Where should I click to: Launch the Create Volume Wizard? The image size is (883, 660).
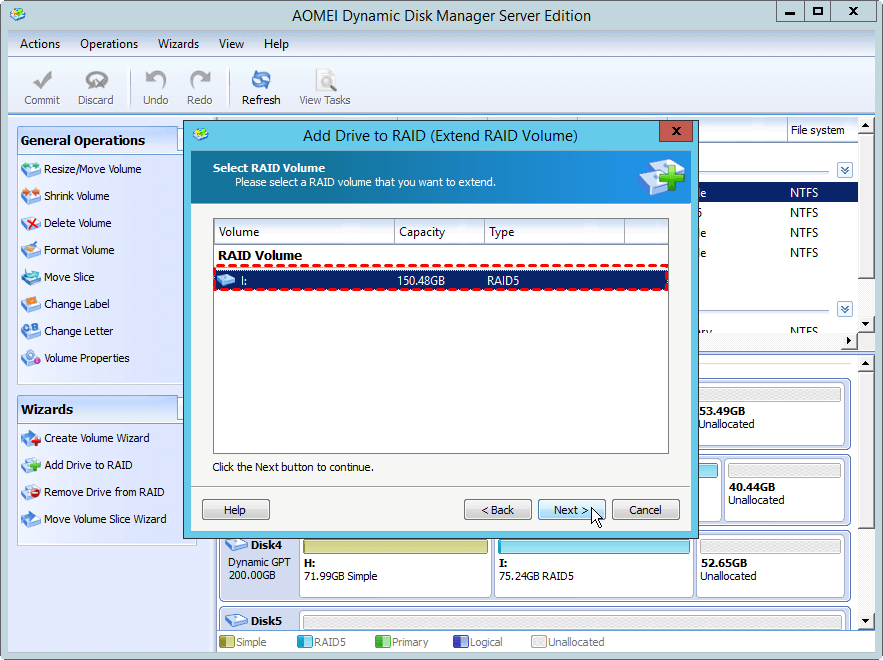(x=96, y=438)
